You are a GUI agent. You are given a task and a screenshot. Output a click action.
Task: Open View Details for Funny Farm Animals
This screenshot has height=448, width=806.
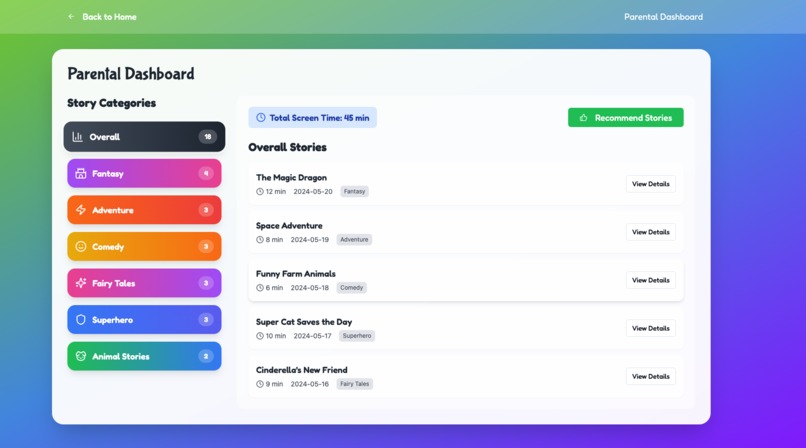coord(651,280)
